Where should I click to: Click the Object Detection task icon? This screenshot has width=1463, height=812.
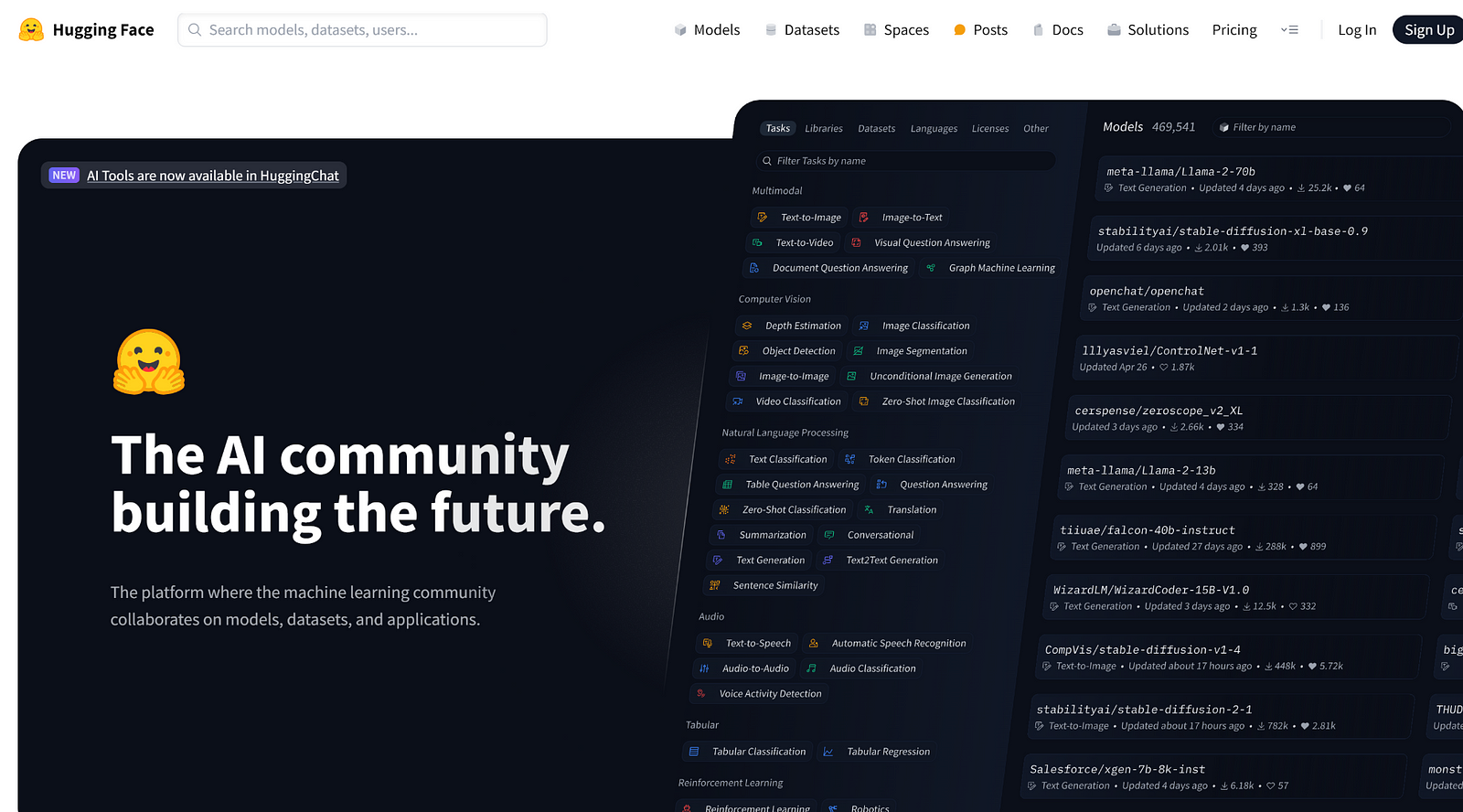tap(744, 351)
